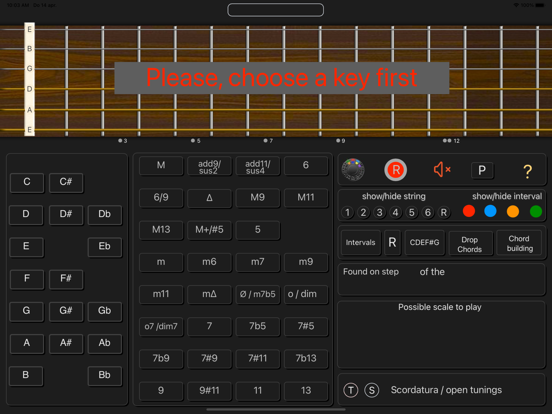The image size is (552, 414).
Task: Tap the circled T tuning icon
Action: (351, 390)
